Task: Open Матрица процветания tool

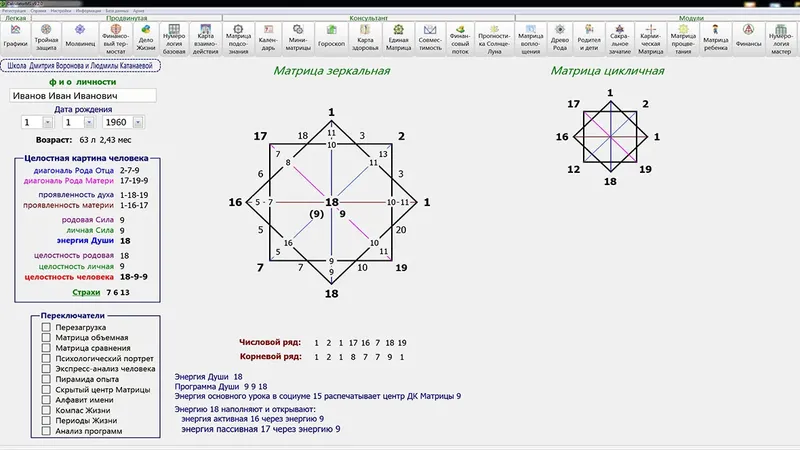Action: pos(683,39)
